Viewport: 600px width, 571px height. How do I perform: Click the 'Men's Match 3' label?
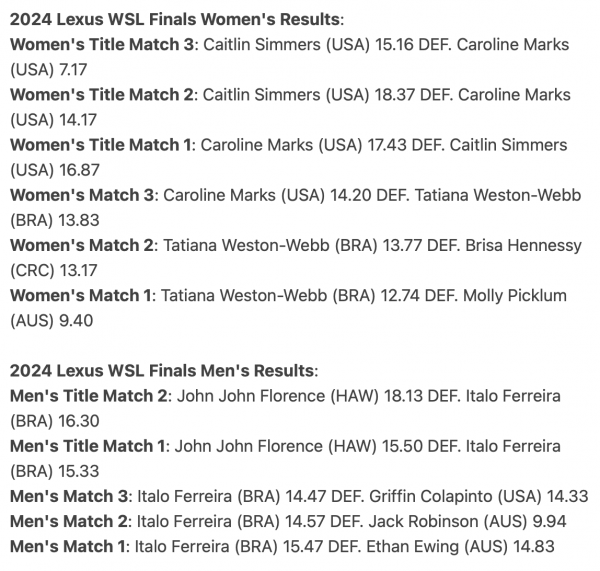click(69, 496)
